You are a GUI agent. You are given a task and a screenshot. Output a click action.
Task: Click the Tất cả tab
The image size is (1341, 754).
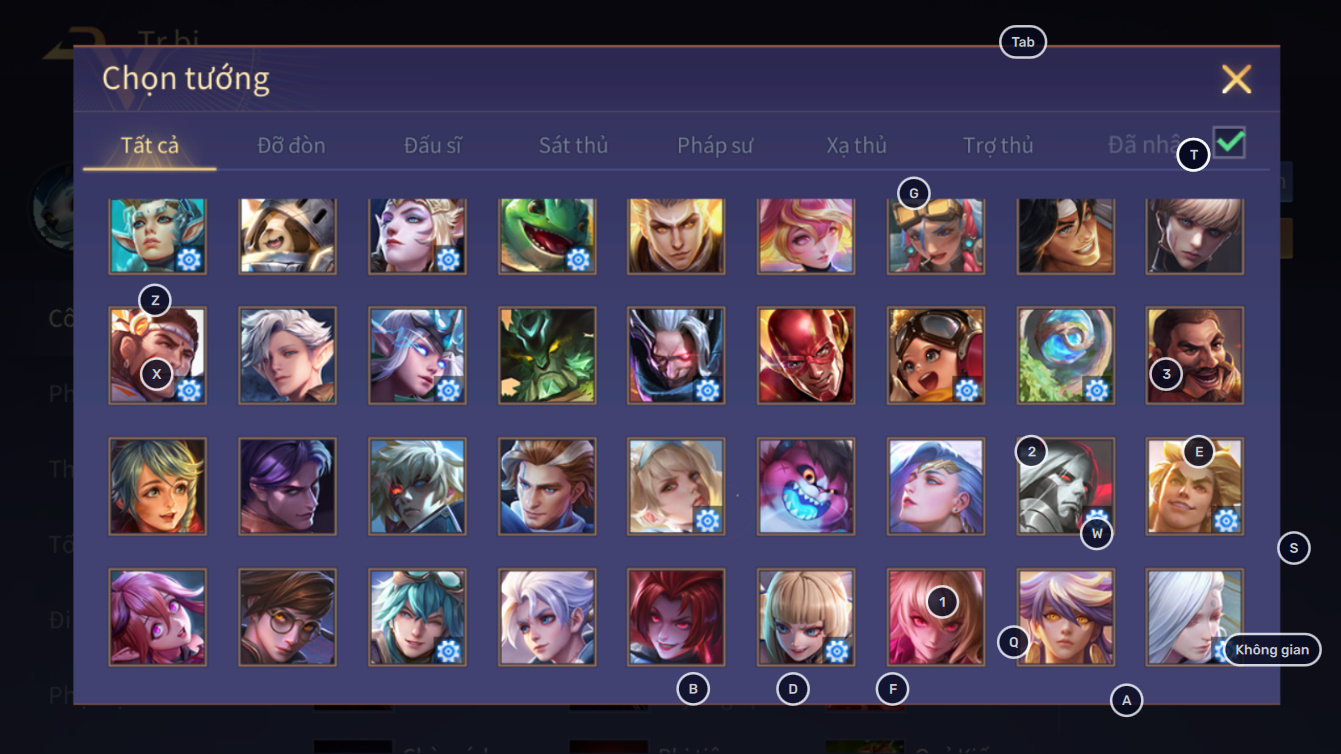tap(150, 145)
